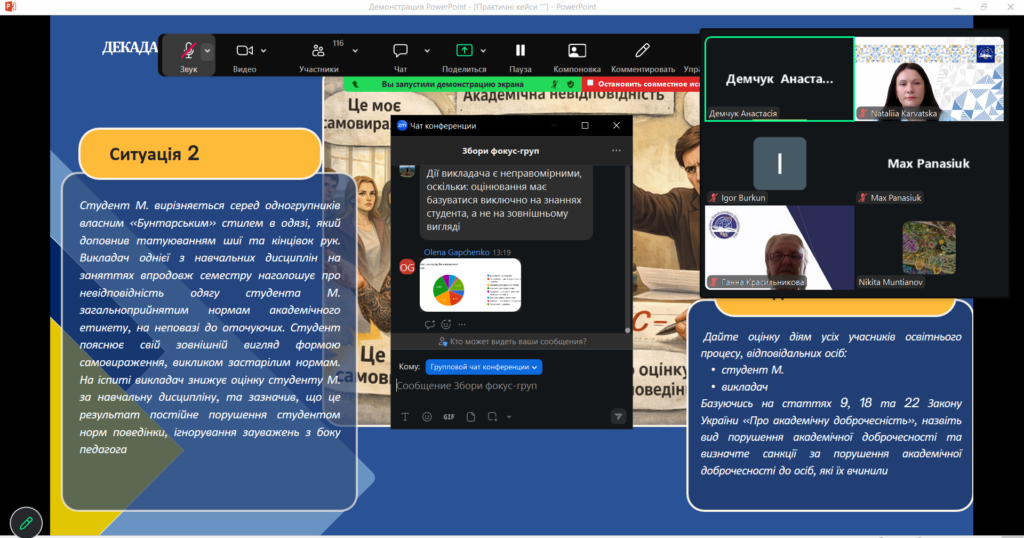Open the emoji picker in chat
The image size is (1024, 538).
pos(427,416)
